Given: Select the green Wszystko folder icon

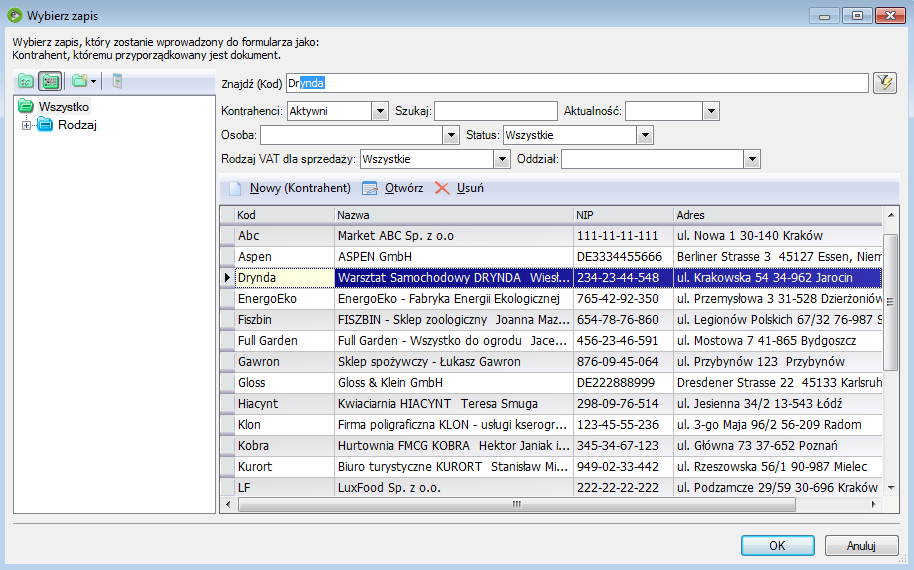Looking at the screenshot, I should (26, 106).
